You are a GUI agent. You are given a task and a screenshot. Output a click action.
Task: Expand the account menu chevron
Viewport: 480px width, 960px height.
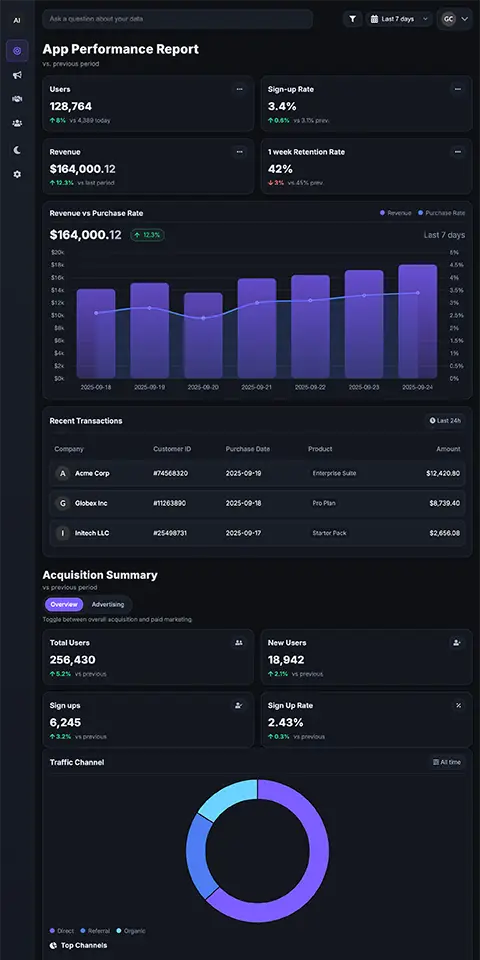click(465, 19)
